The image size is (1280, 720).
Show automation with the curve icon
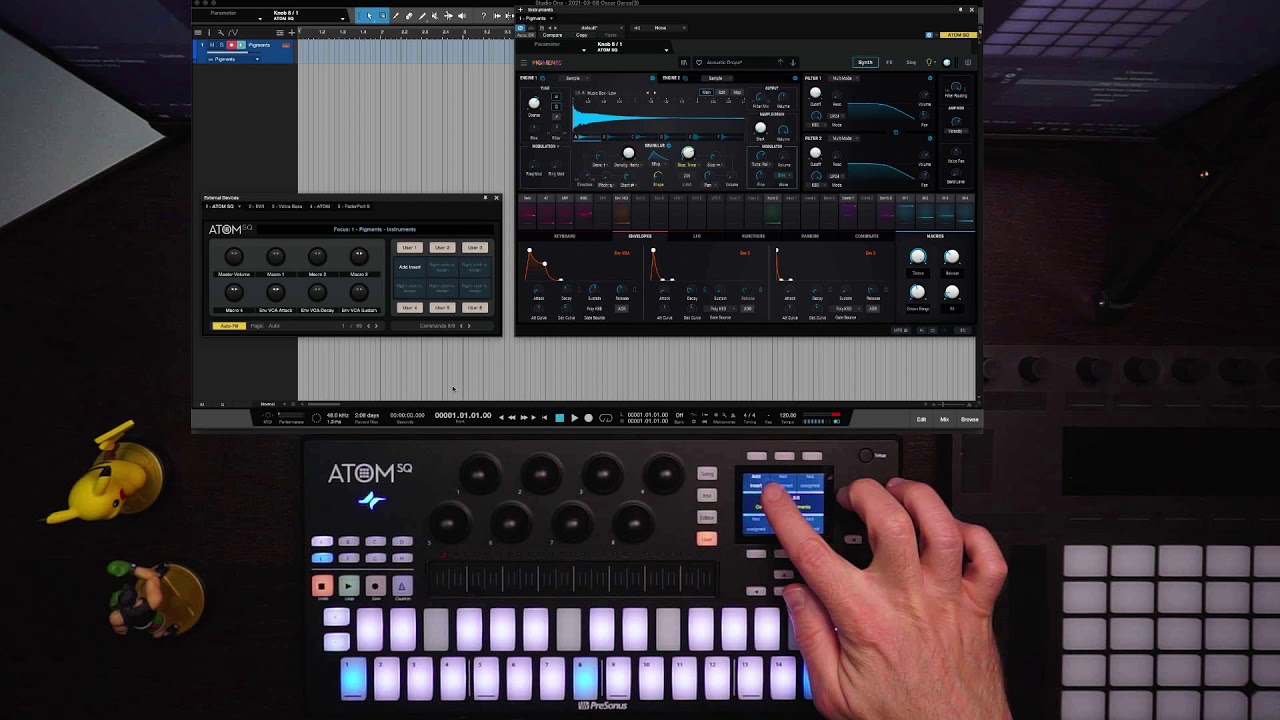[x=233, y=33]
